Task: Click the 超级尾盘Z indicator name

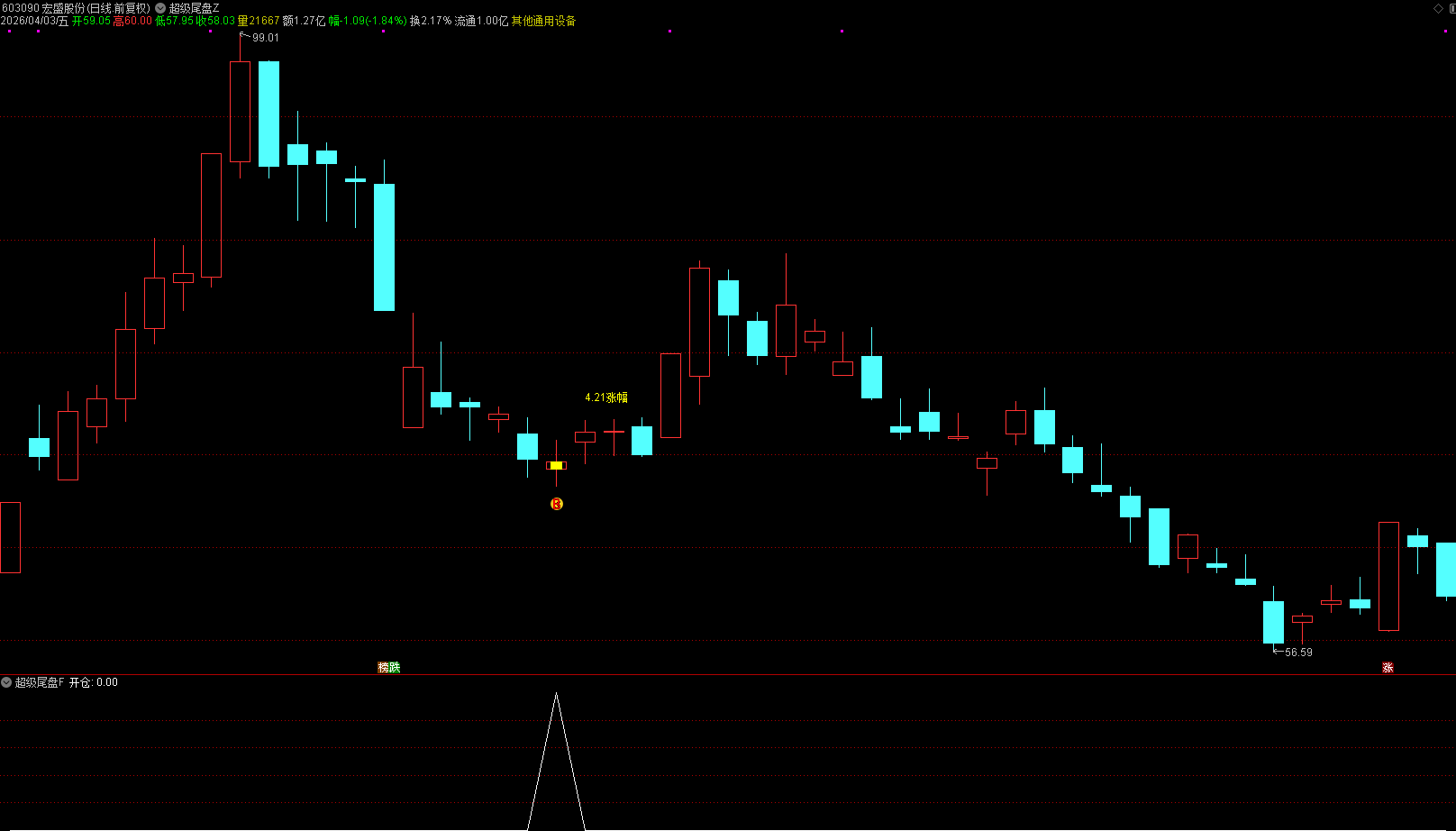Action: (x=194, y=8)
